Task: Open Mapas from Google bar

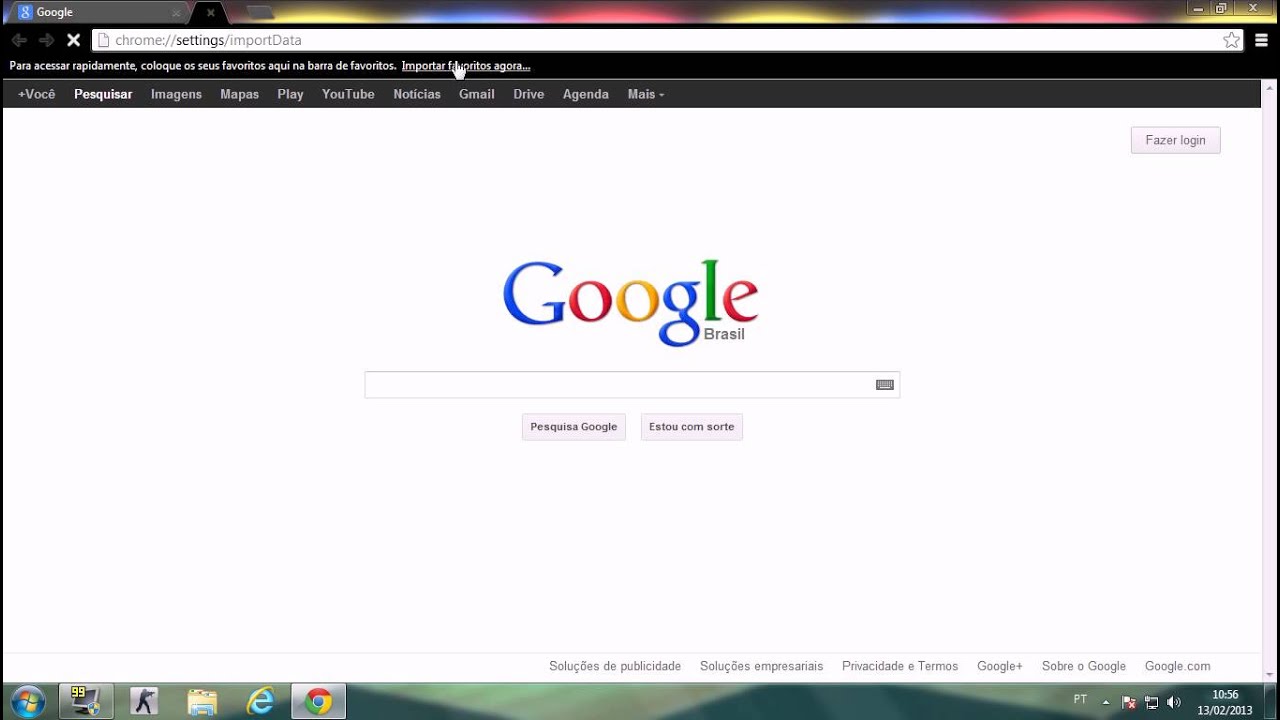Action: pyautogui.click(x=239, y=94)
